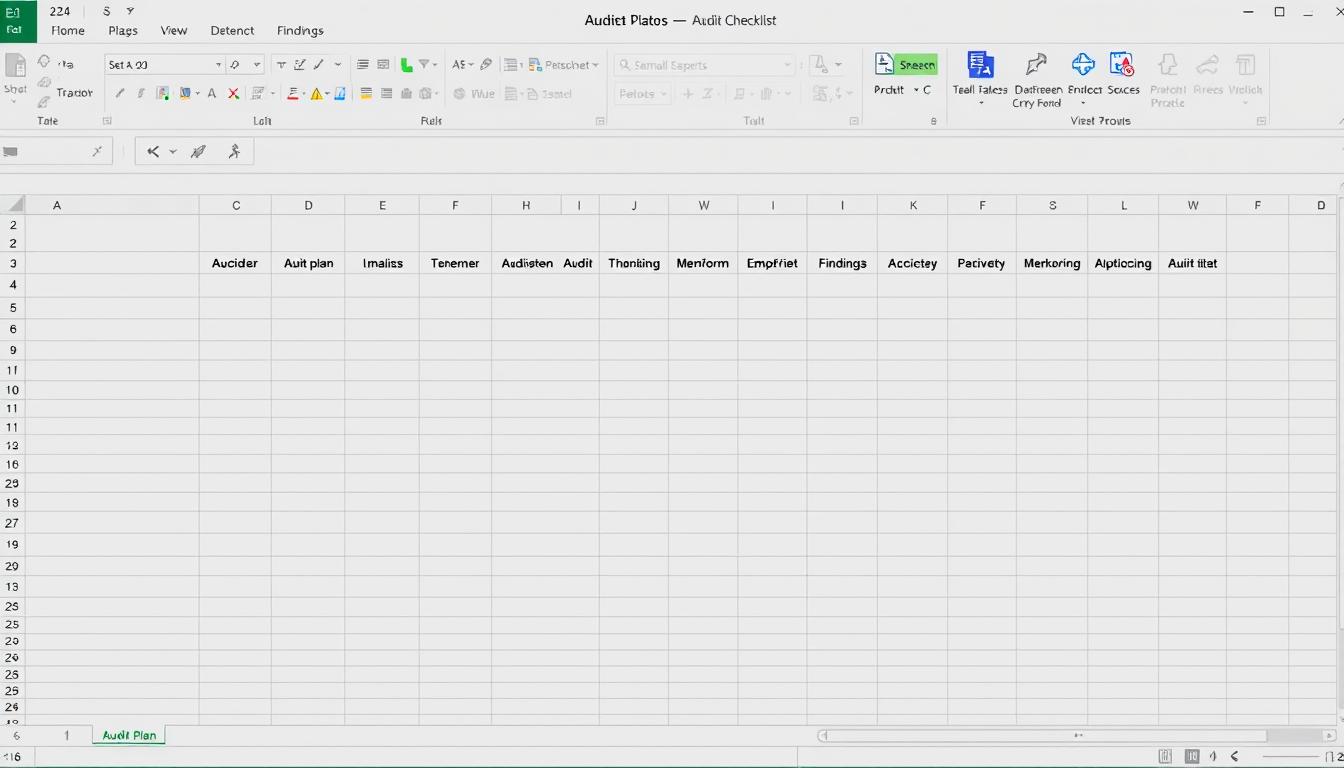This screenshot has width=1344, height=768.
Task: Click the Findings header cell in row 3
Action: (842, 263)
